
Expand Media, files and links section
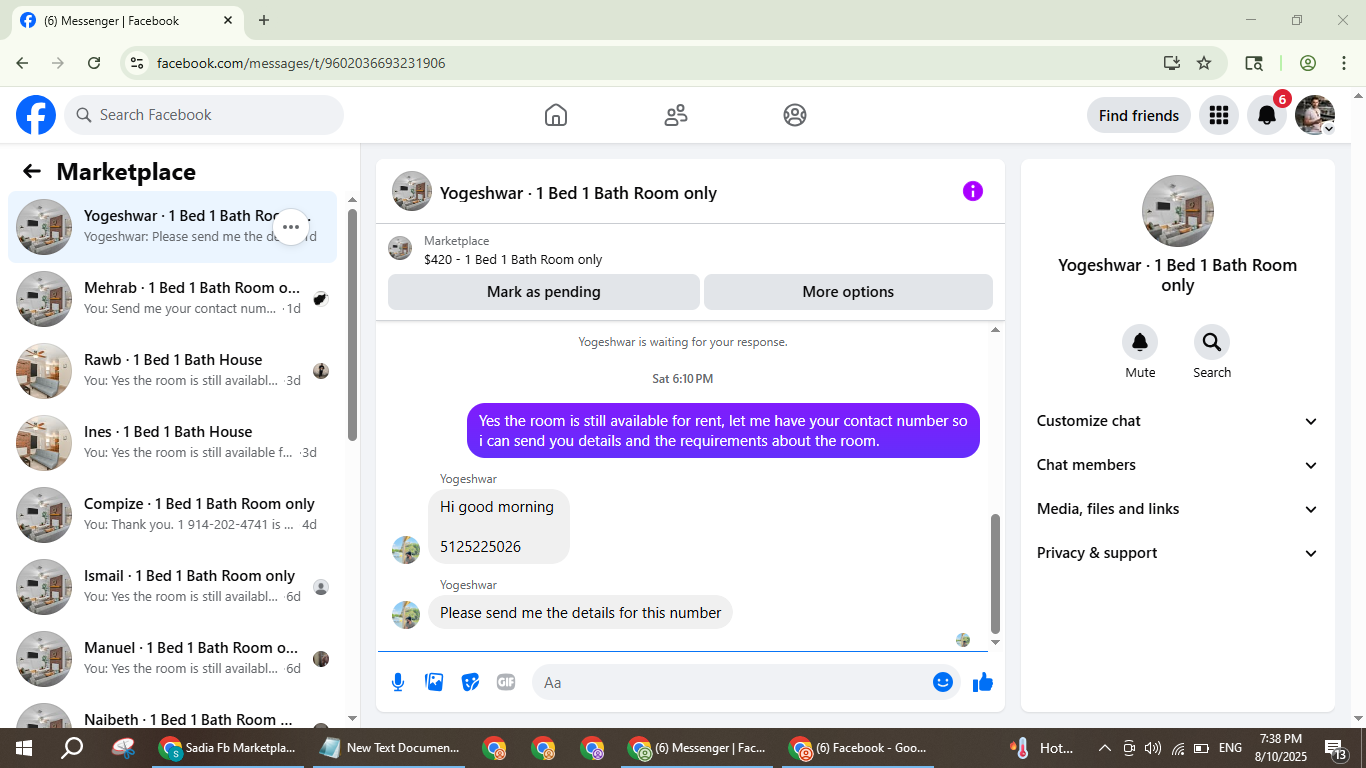coord(1178,509)
